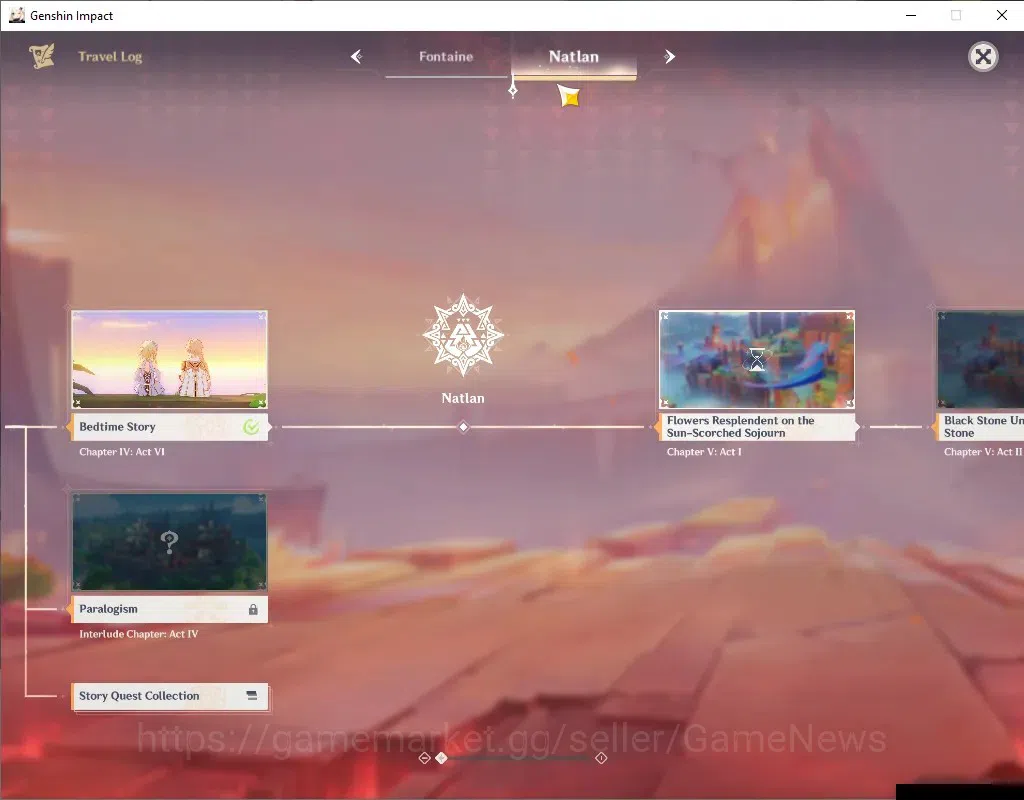Click the yellow marker flag under Natlan
This screenshot has height=800, width=1024.
(569, 96)
